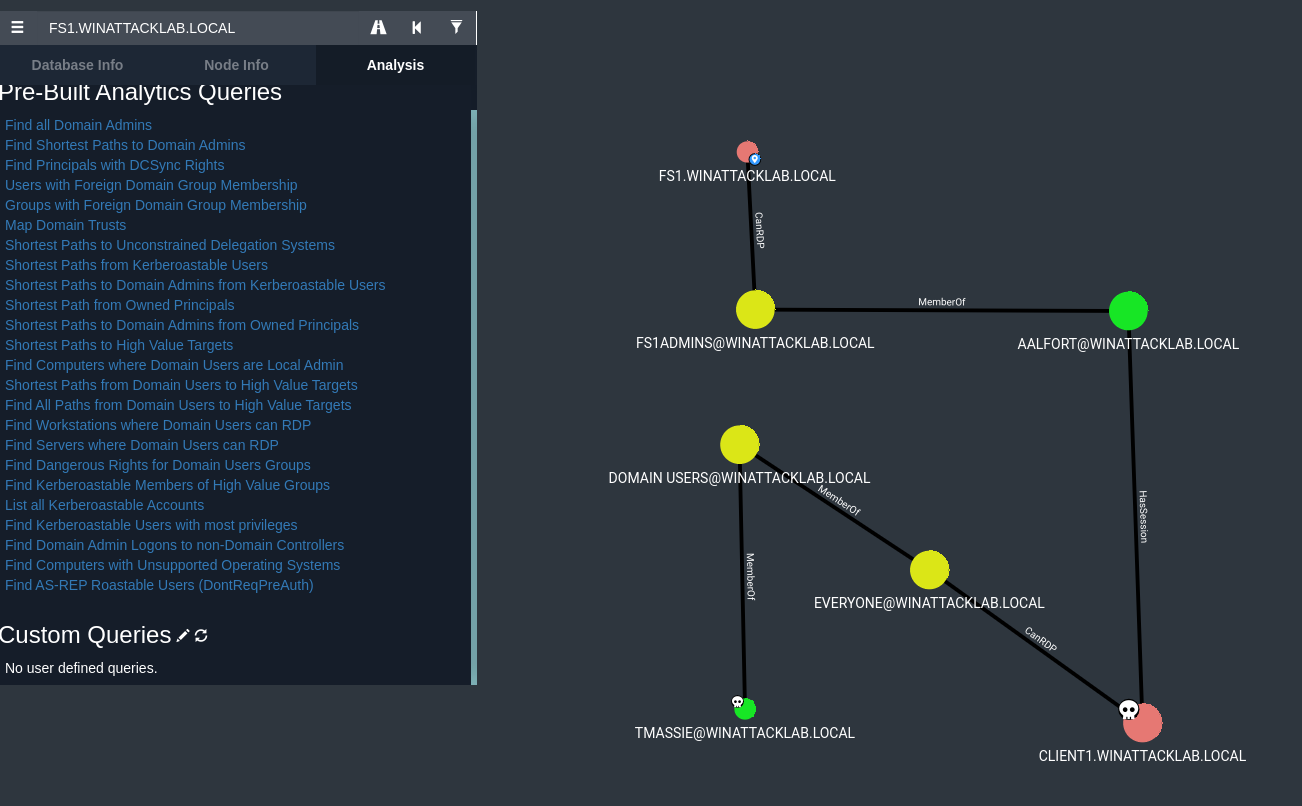Click the pathfinding road icon
The image size is (1302, 806).
(378, 28)
